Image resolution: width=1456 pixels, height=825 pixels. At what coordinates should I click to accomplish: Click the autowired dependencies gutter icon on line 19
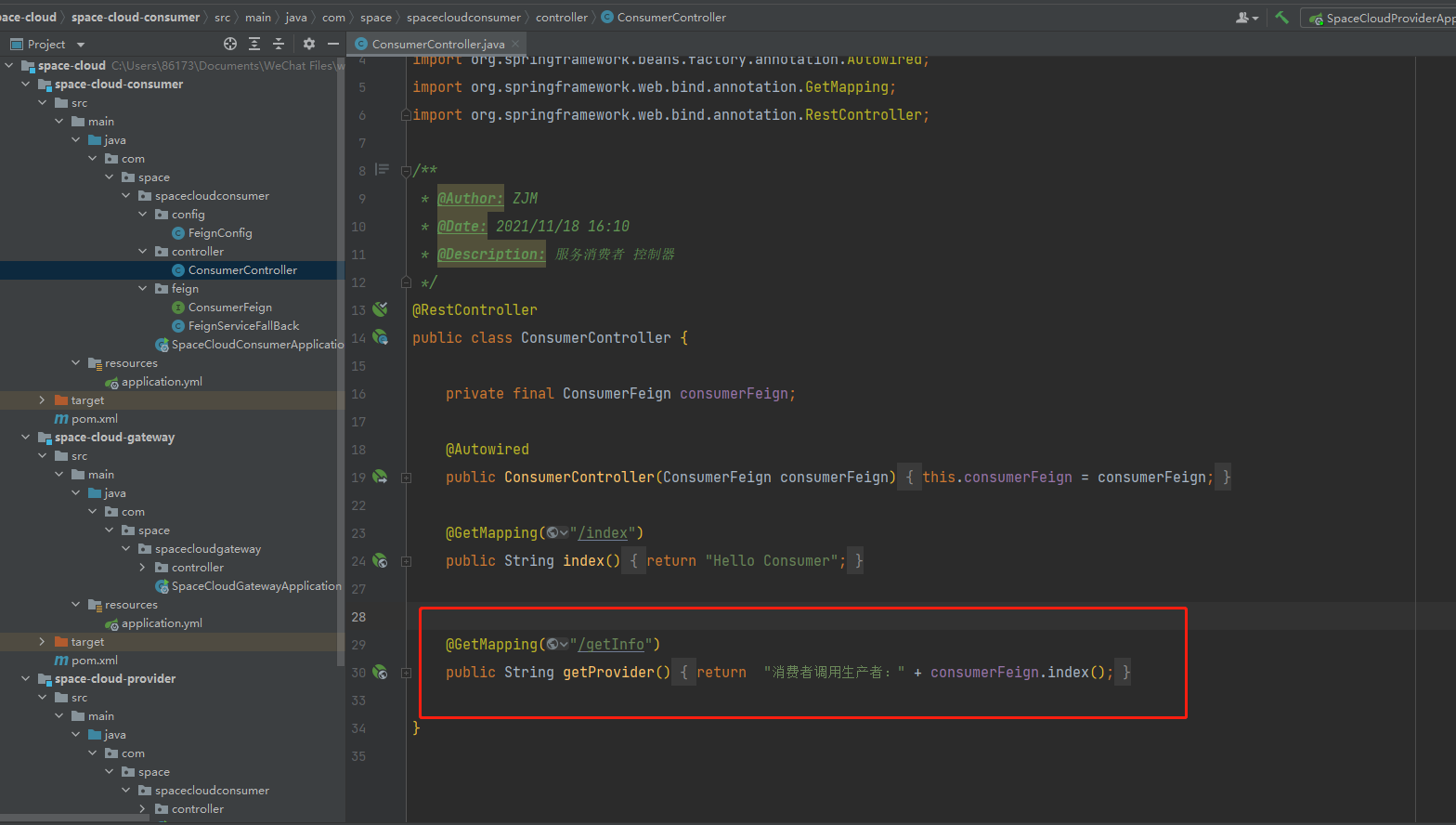pos(380,477)
